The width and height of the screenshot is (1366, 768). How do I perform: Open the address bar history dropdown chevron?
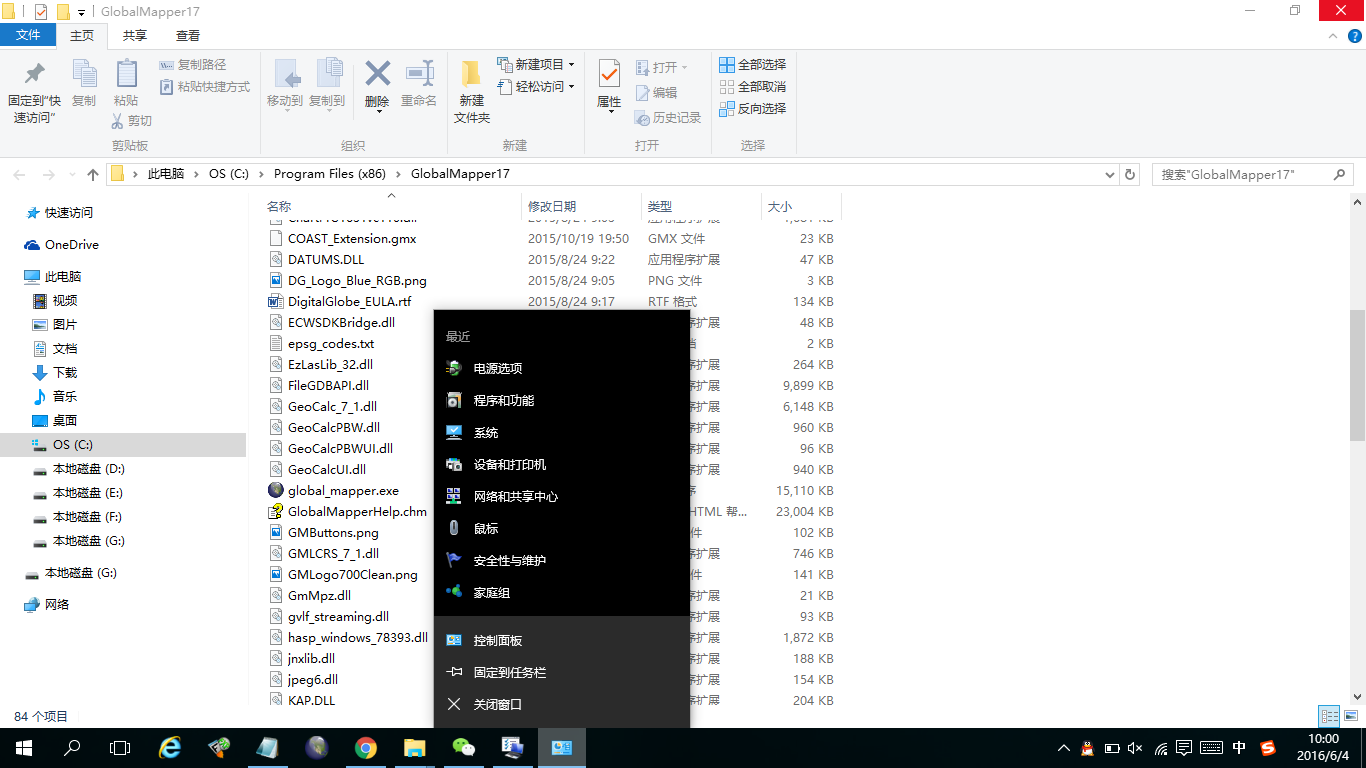[1109, 174]
